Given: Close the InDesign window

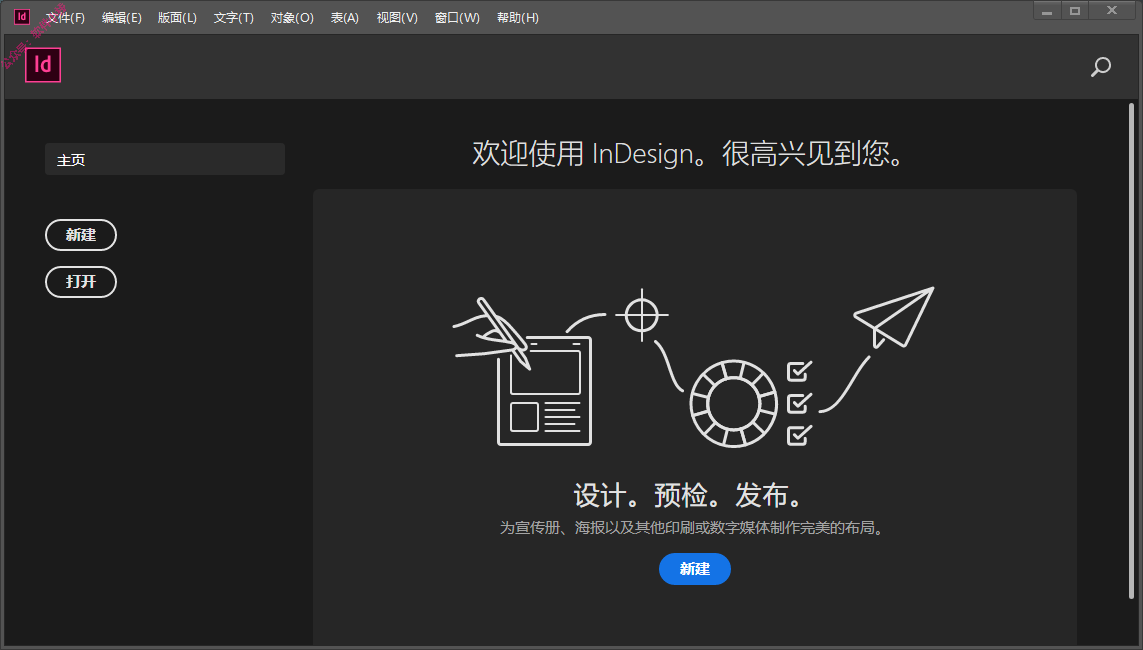Looking at the screenshot, I should point(1112,11).
